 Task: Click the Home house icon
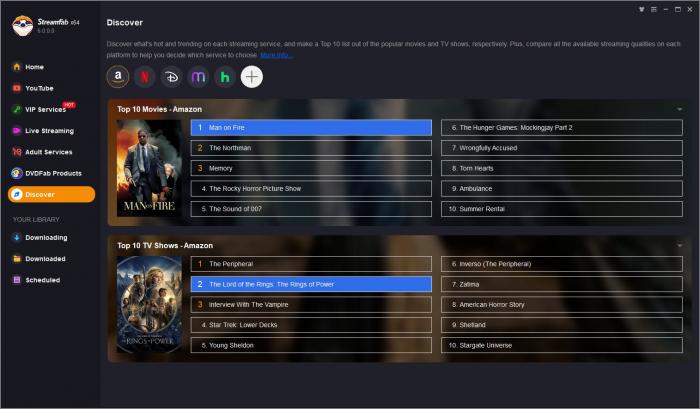click(x=17, y=67)
